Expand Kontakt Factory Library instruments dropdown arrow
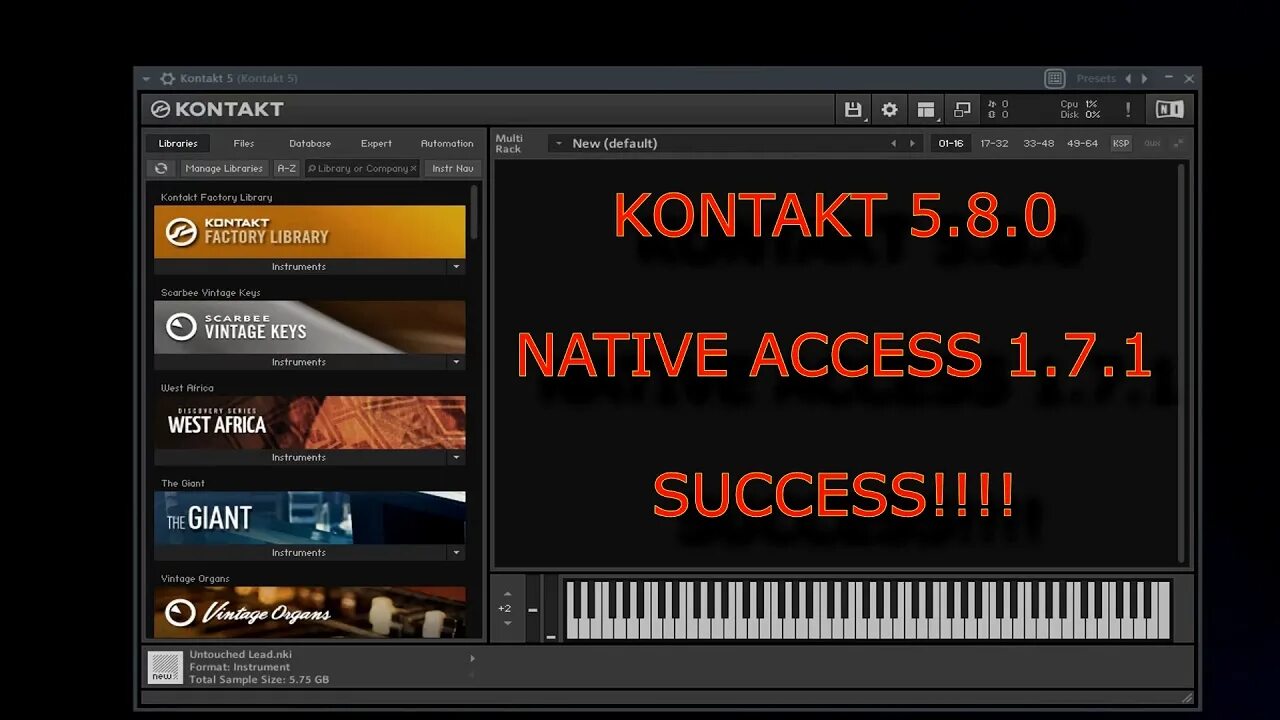Viewport: 1280px width, 720px height. [x=456, y=267]
